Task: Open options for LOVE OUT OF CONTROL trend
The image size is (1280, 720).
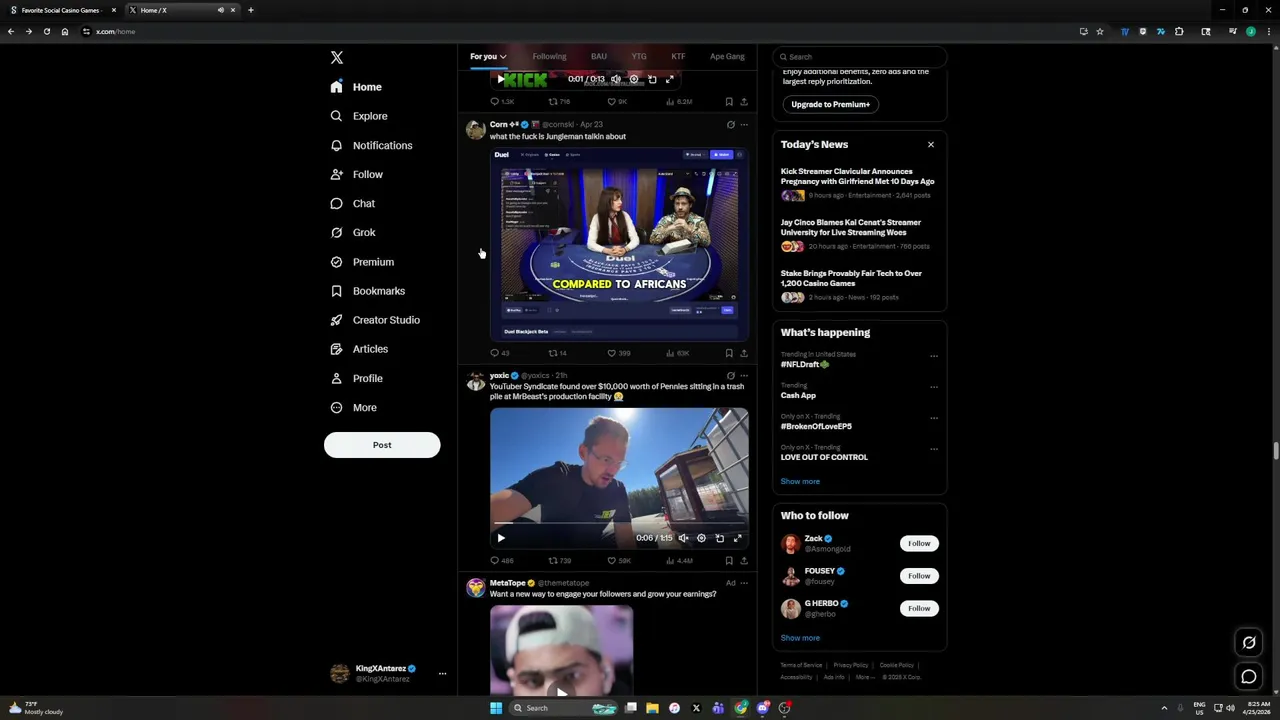Action: tap(934, 449)
